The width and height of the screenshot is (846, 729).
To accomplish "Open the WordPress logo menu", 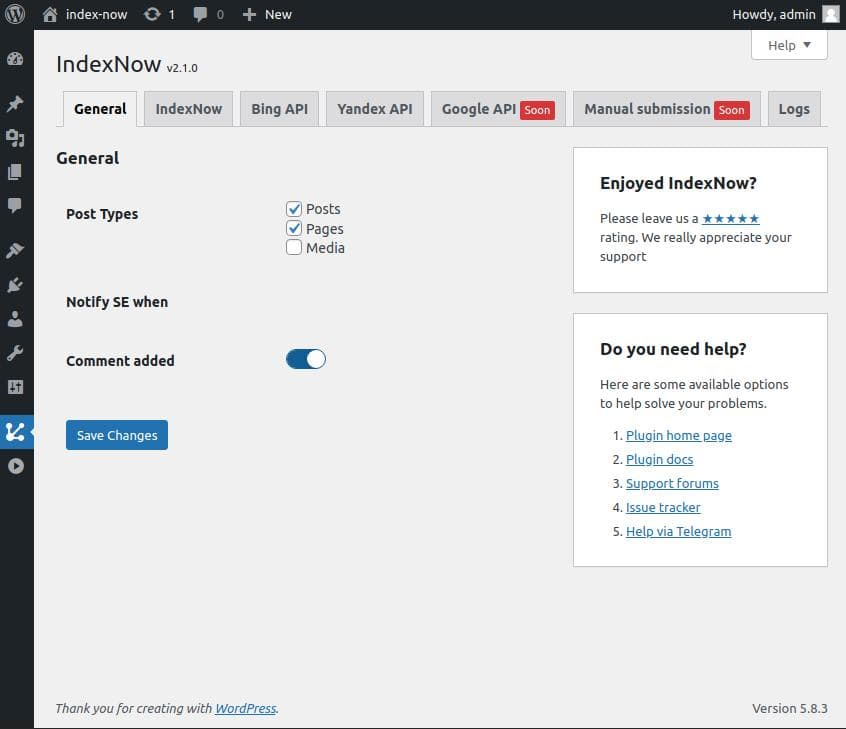I will coord(15,14).
